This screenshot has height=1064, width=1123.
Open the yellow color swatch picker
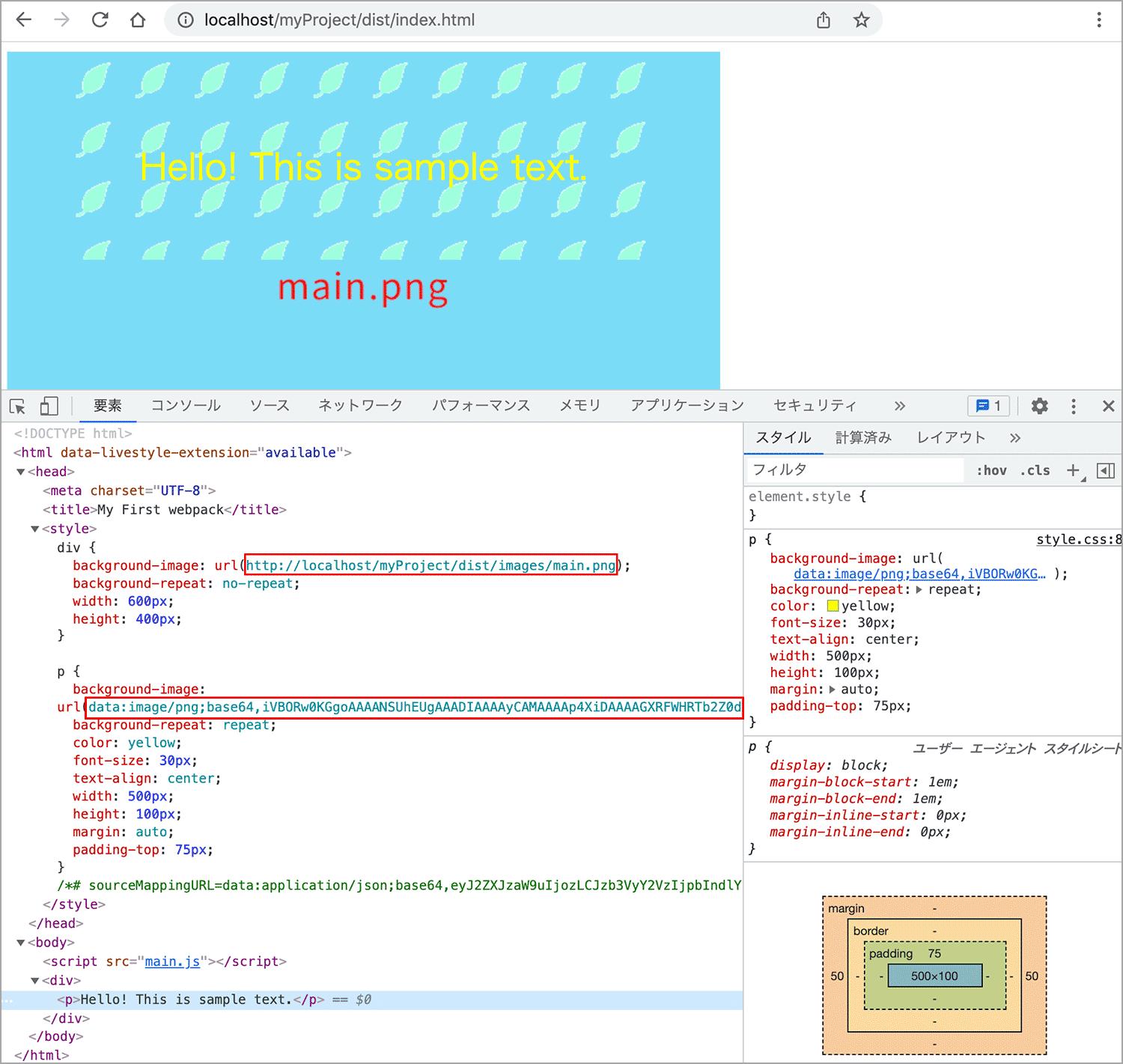coord(833,606)
